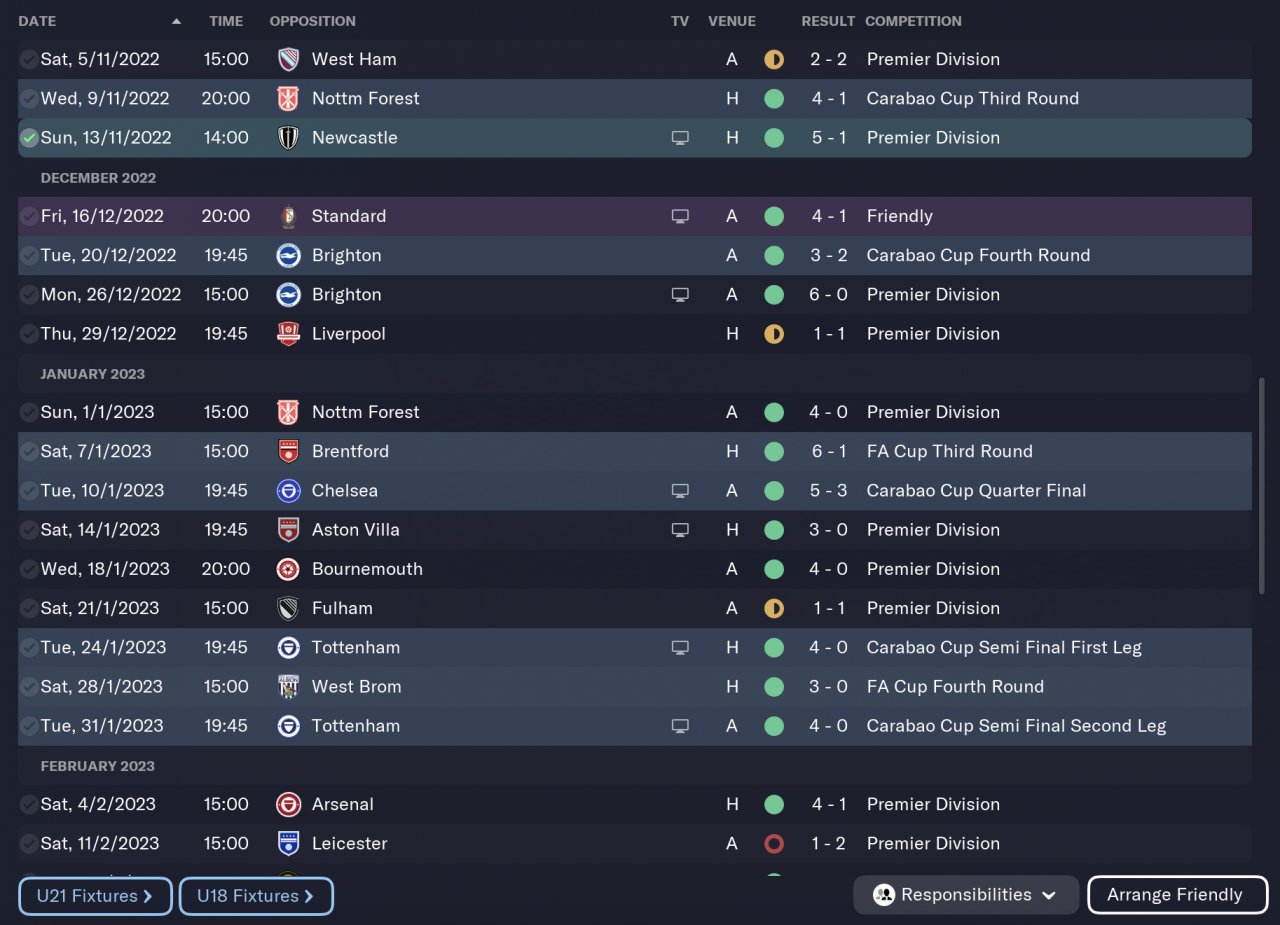Viewport: 1280px width, 925px height.
Task: Click TV icon on Standard friendly row
Action: [680, 216]
